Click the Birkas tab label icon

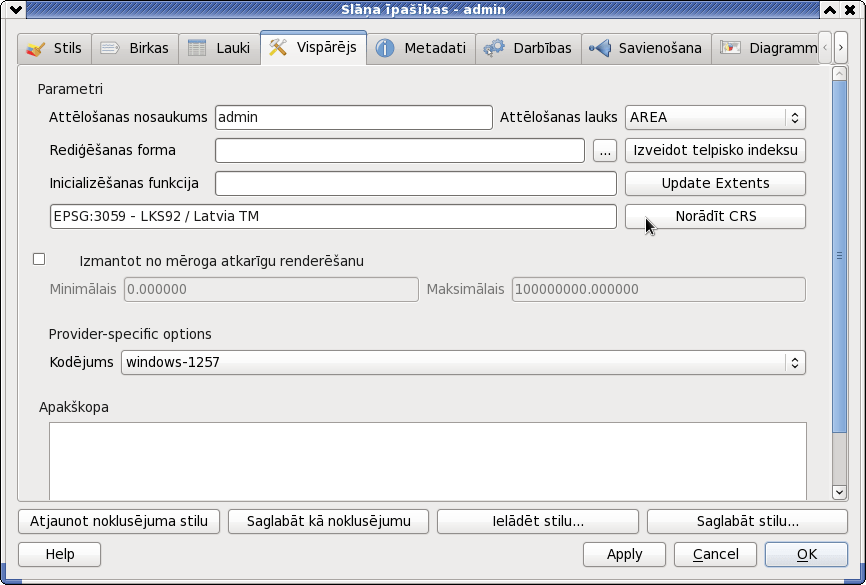coord(109,49)
